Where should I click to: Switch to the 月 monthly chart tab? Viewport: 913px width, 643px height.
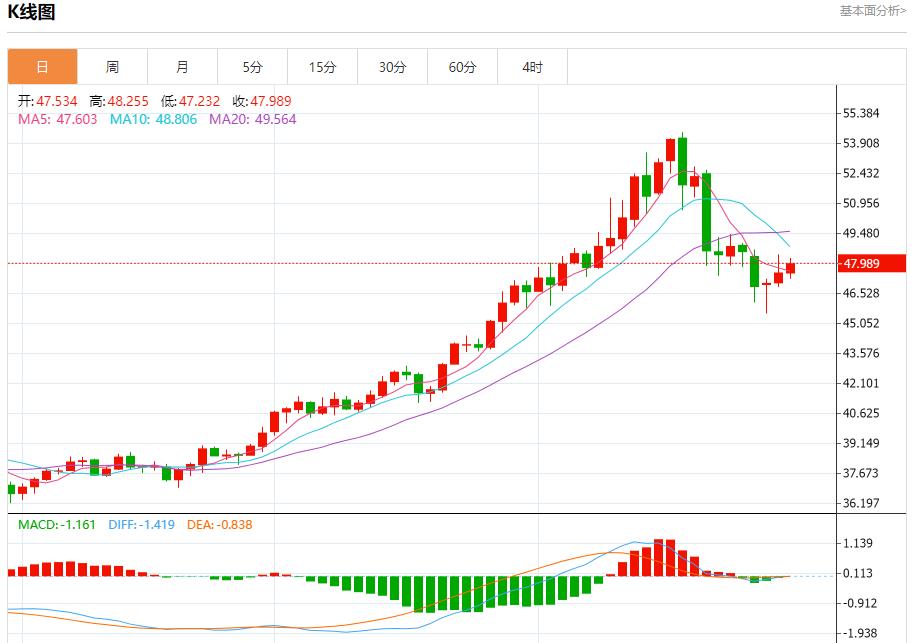182,66
